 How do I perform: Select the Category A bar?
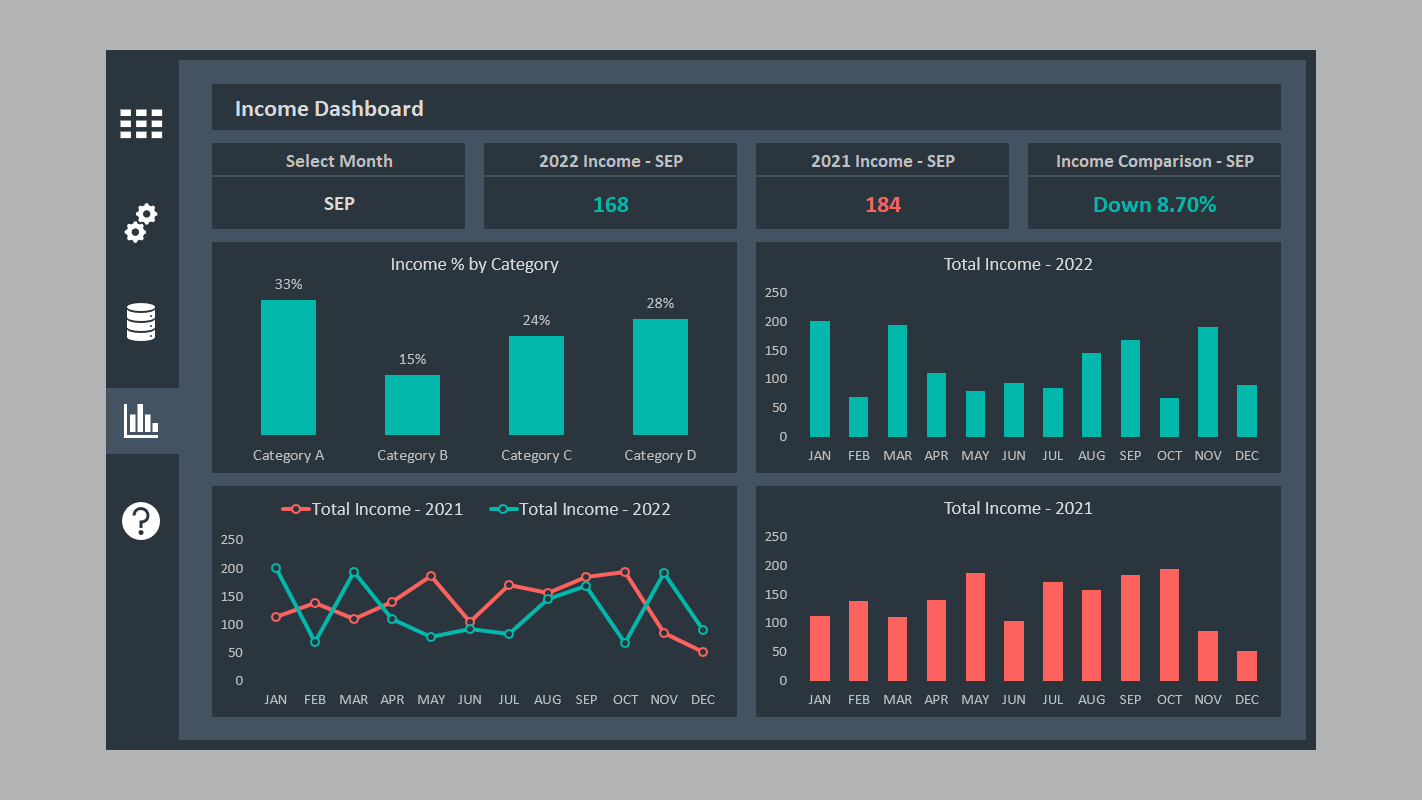point(288,367)
